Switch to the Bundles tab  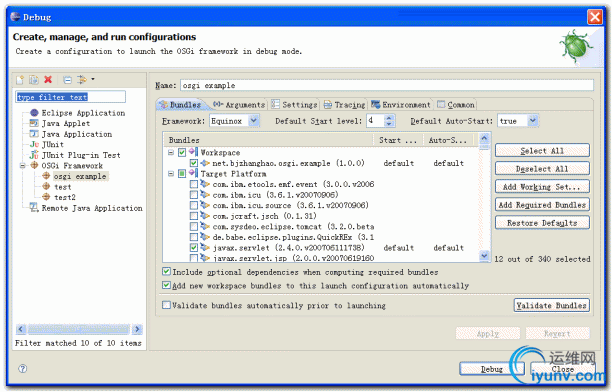point(180,105)
